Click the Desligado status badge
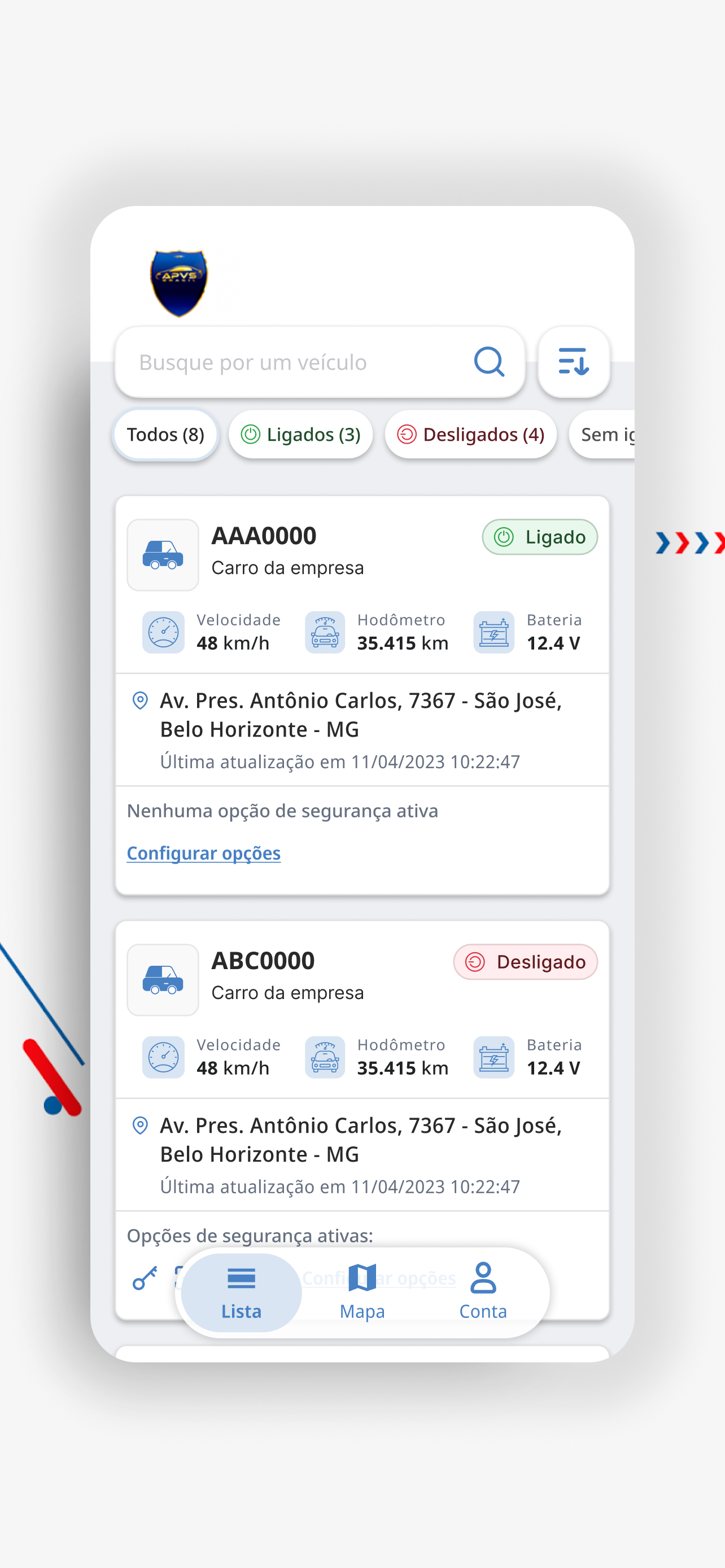Image resolution: width=725 pixels, height=1568 pixels. point(525,962)
